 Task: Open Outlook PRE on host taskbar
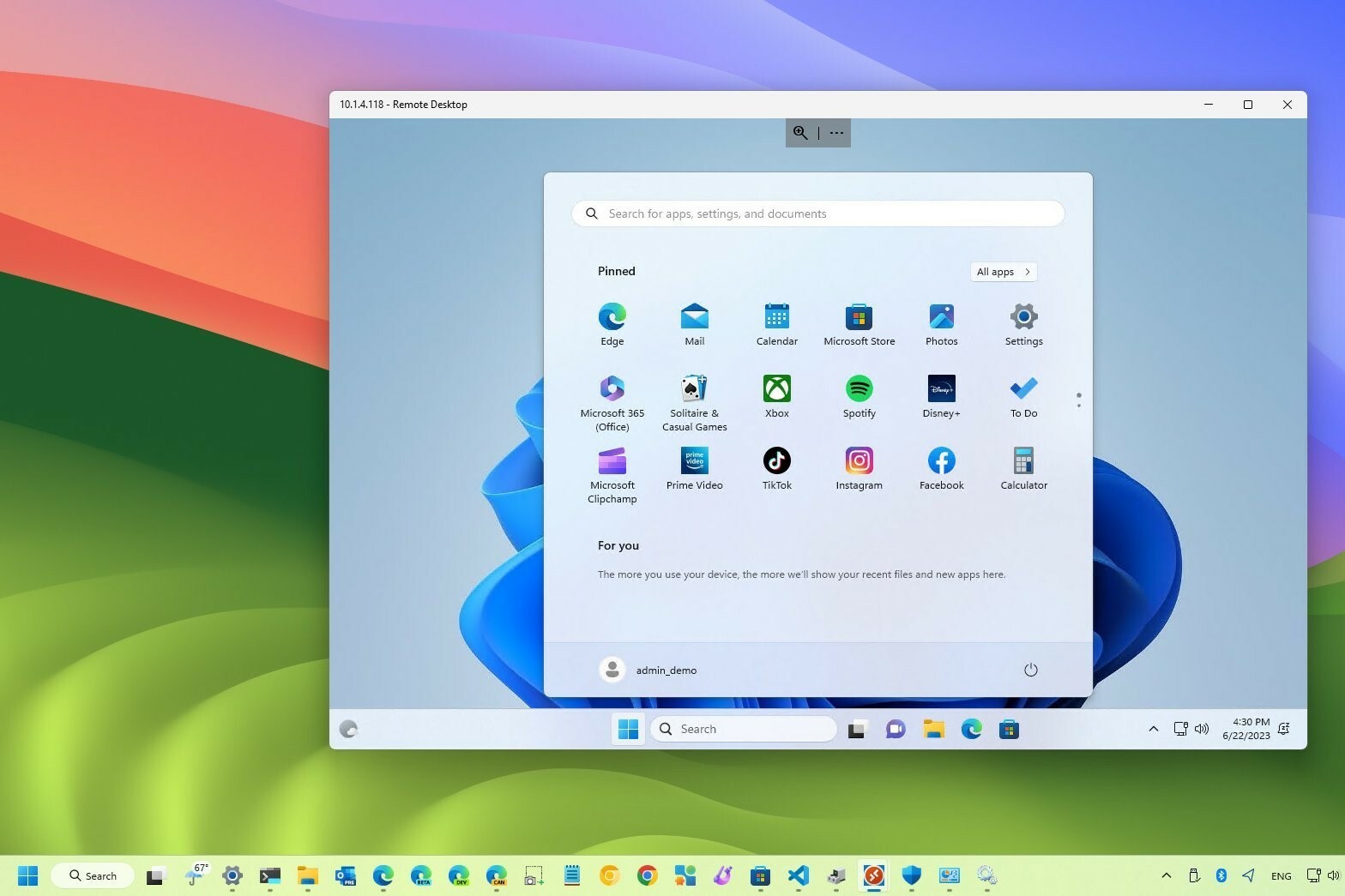point(345,875)
